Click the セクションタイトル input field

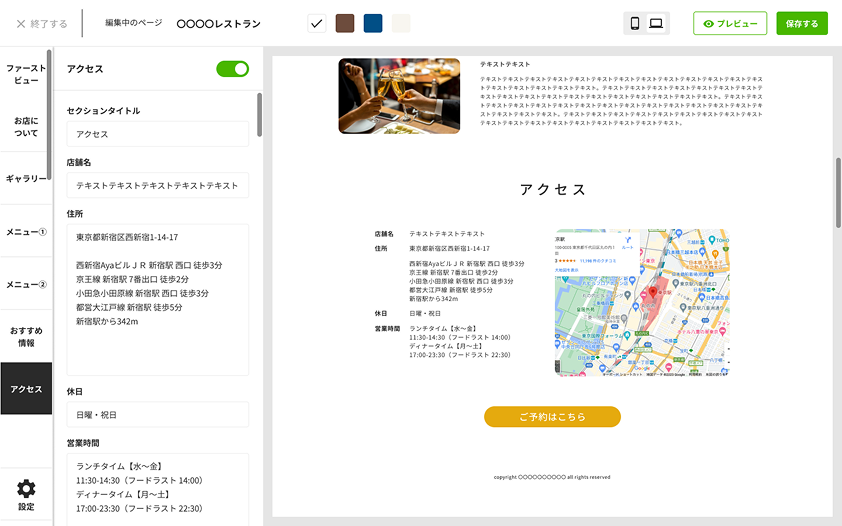157,134
